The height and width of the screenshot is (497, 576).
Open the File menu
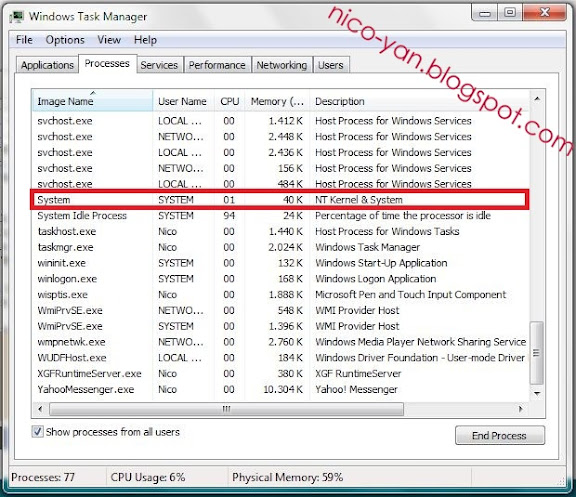pyautogui.click(x=24, y=40)
